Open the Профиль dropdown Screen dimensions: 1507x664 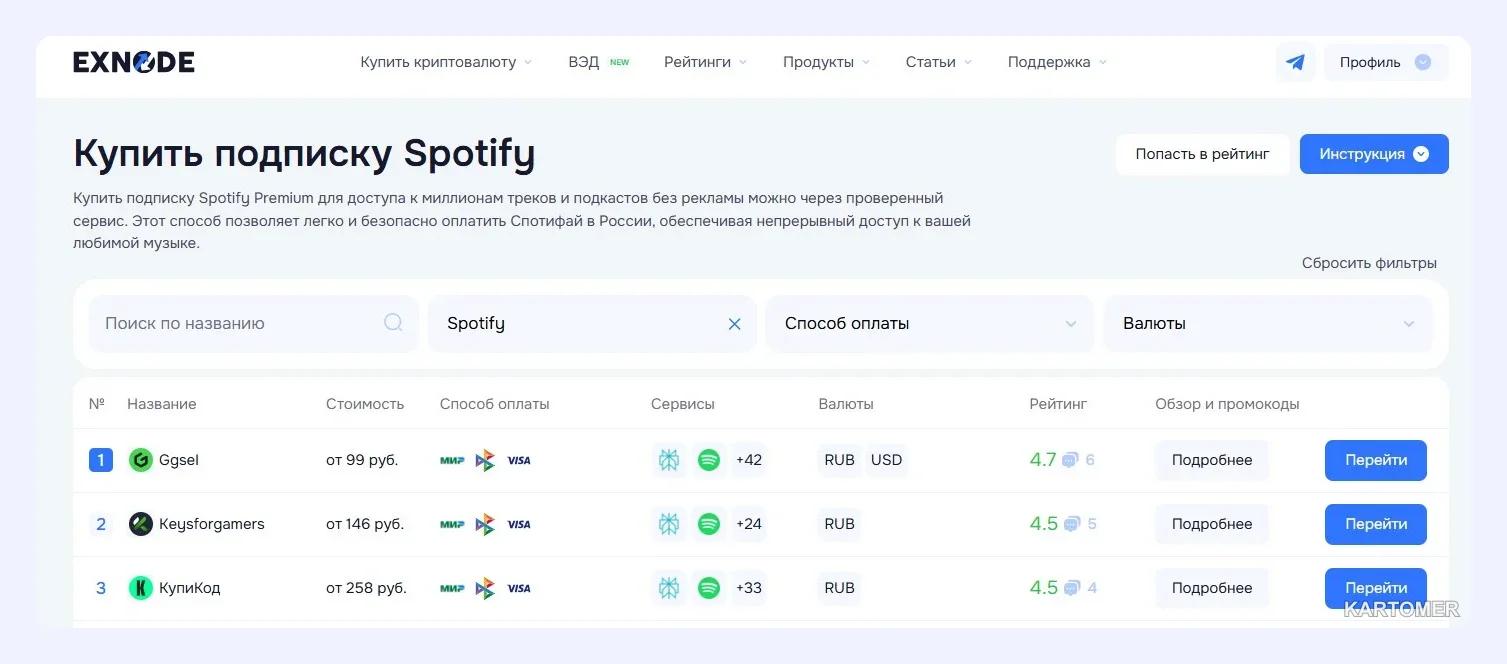[x=1386, y=62]
